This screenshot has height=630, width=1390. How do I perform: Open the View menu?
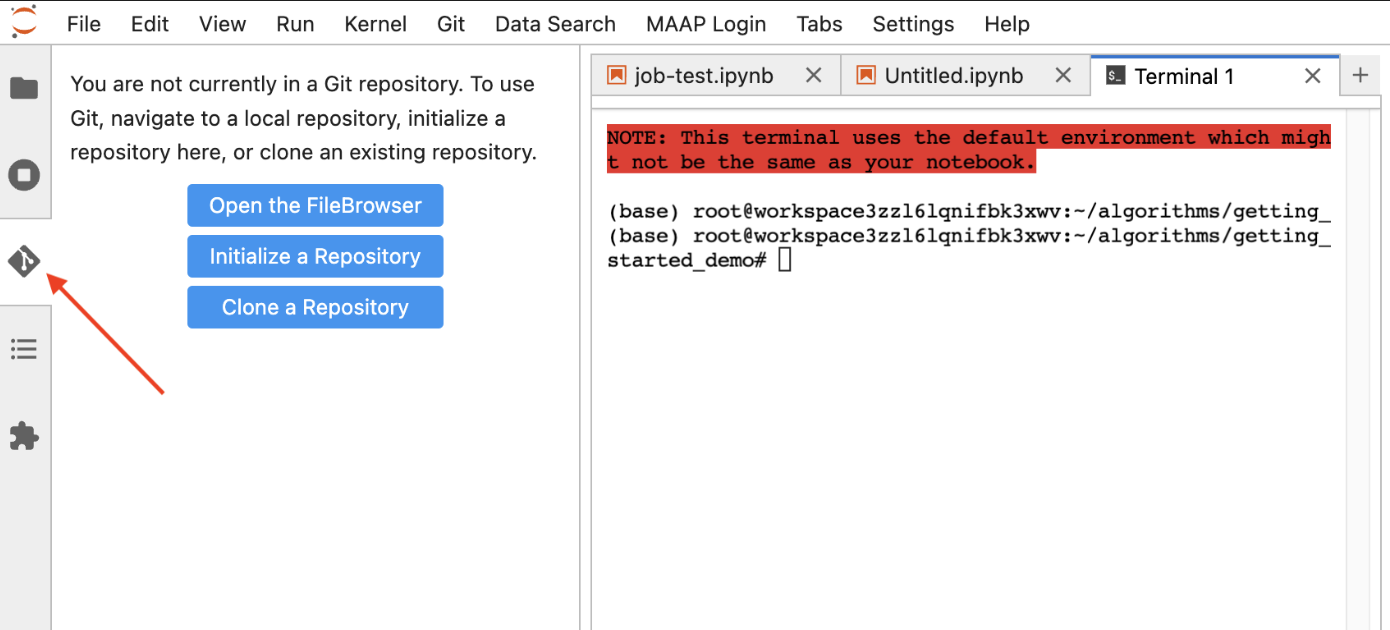[x=222, y=24]
